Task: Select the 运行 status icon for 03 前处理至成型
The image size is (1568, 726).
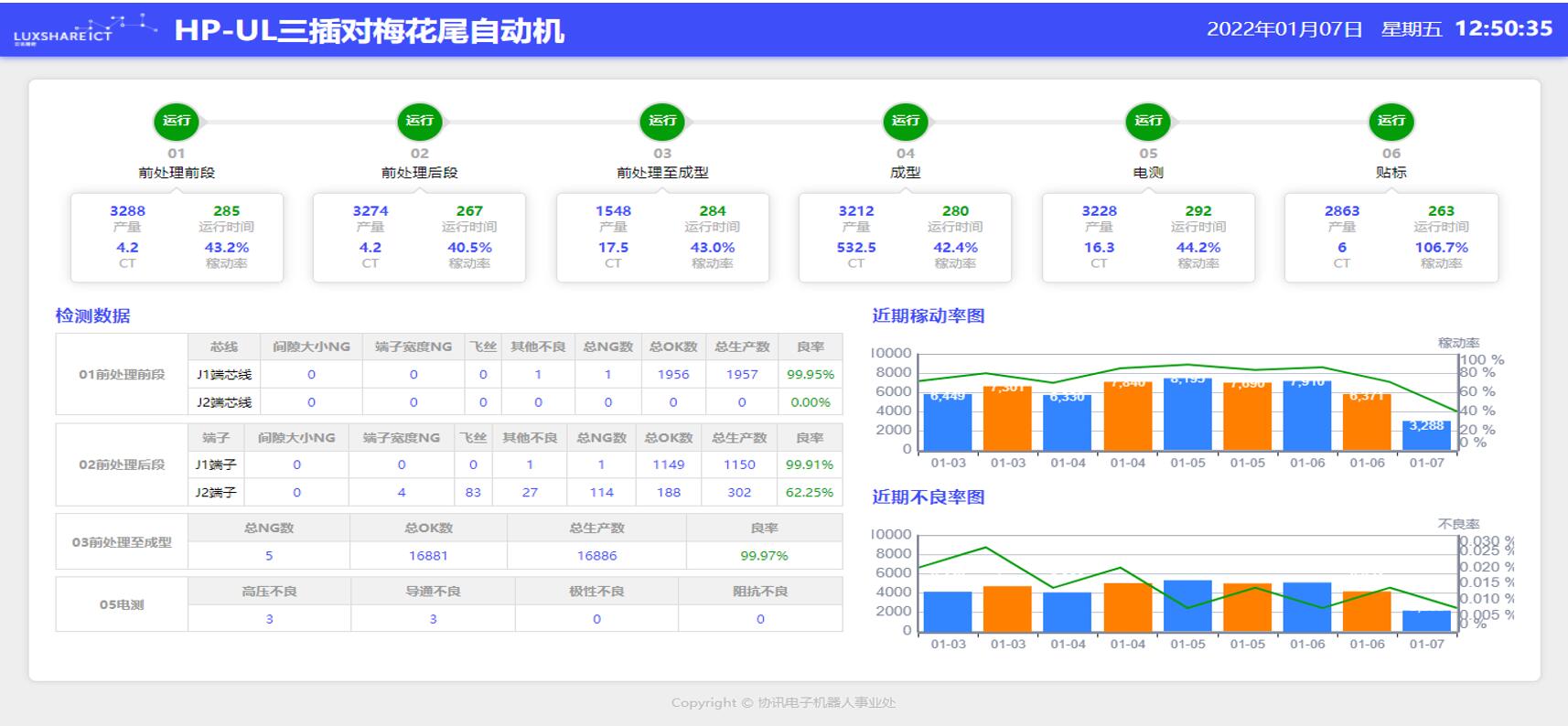Action: coord(662,121)
